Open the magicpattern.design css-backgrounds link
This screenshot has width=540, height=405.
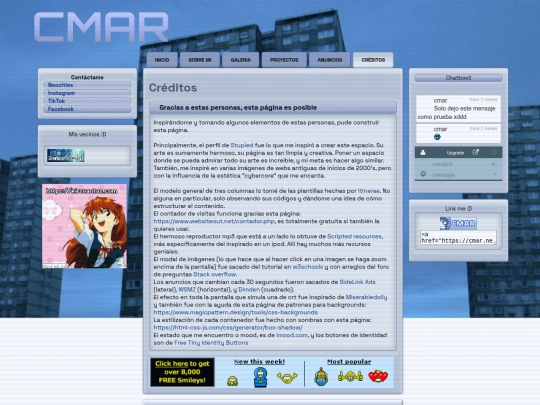tap(236, 312)
